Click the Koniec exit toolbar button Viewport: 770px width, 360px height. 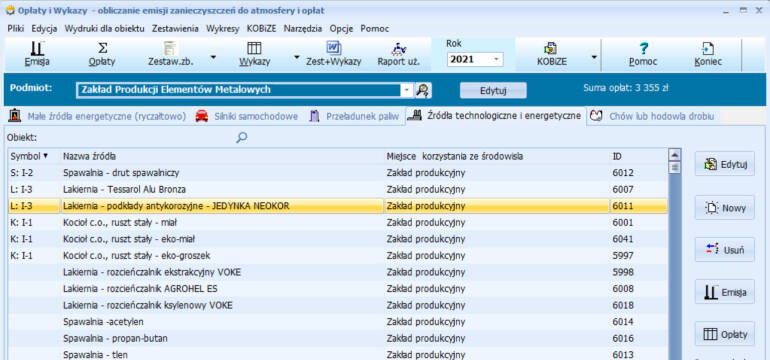click(708, 55)
